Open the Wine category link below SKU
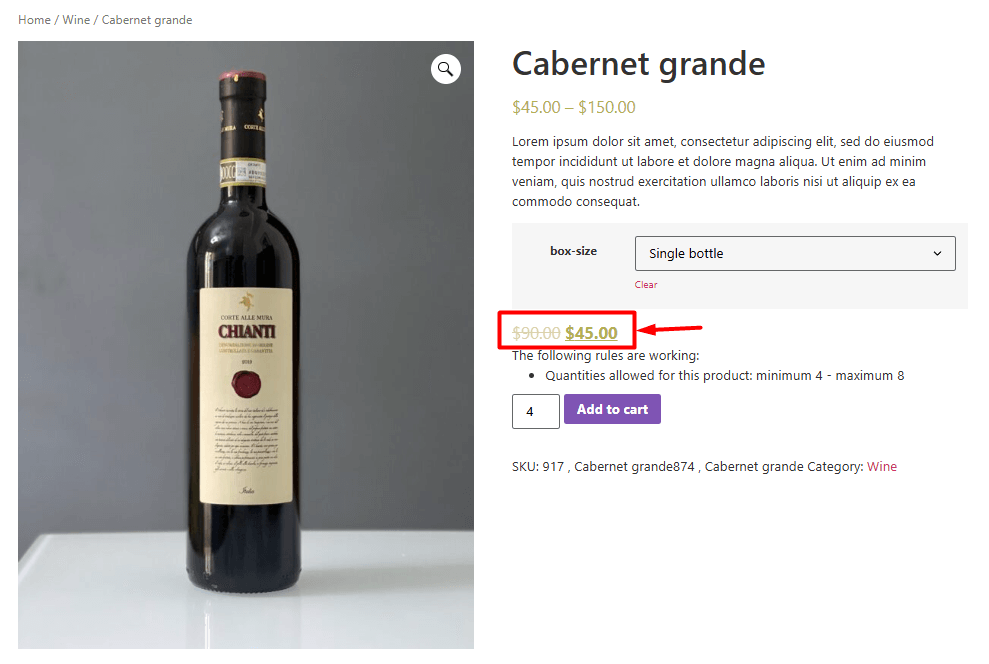 pyautogui.click(x=881, y=467)
